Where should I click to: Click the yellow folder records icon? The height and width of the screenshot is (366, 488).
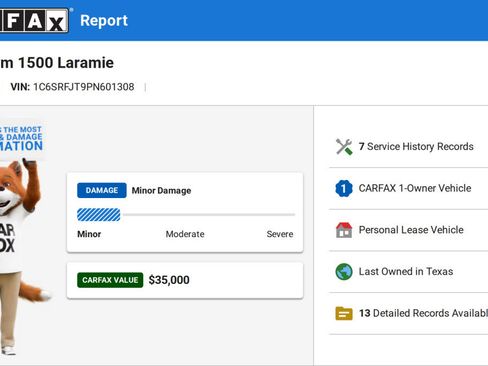tap(344, 313)
